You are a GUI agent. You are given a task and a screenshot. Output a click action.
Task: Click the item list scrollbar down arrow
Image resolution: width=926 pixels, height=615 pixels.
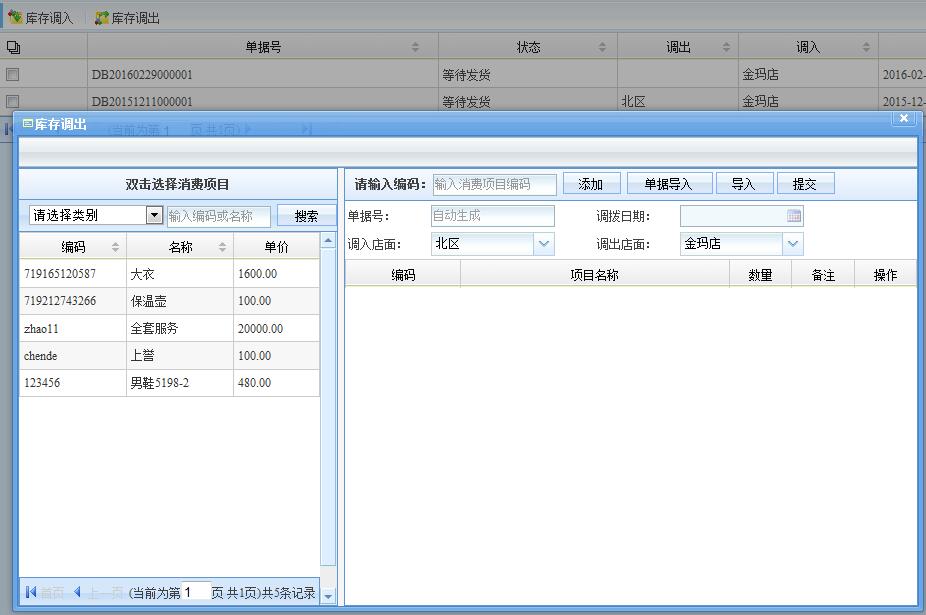point(328,597)
